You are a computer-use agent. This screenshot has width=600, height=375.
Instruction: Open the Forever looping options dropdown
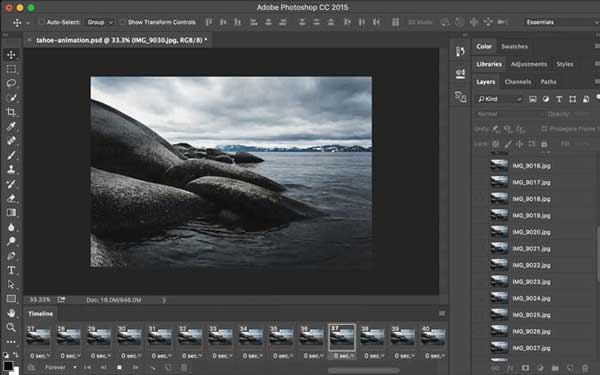tap(61, 367)
